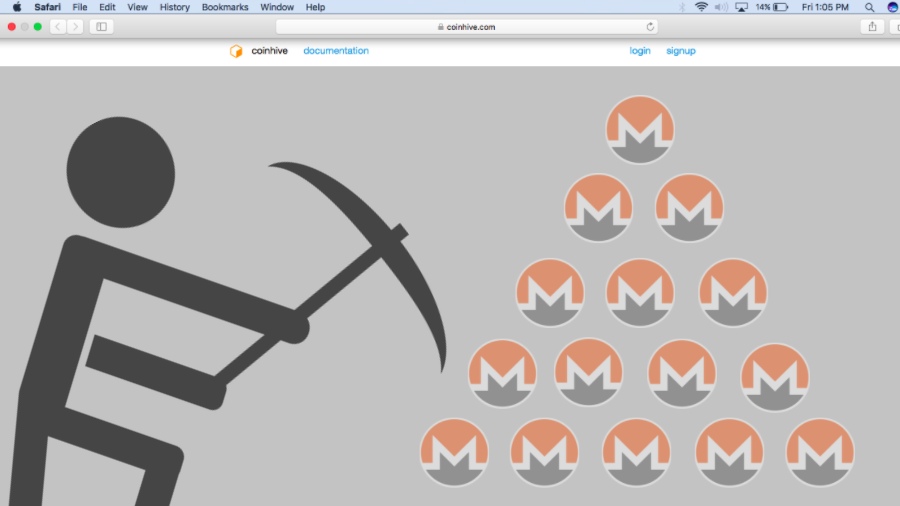Open Siri from the menu bar
The width and height of the screenshot is (900, 506).
click(893, 7)
